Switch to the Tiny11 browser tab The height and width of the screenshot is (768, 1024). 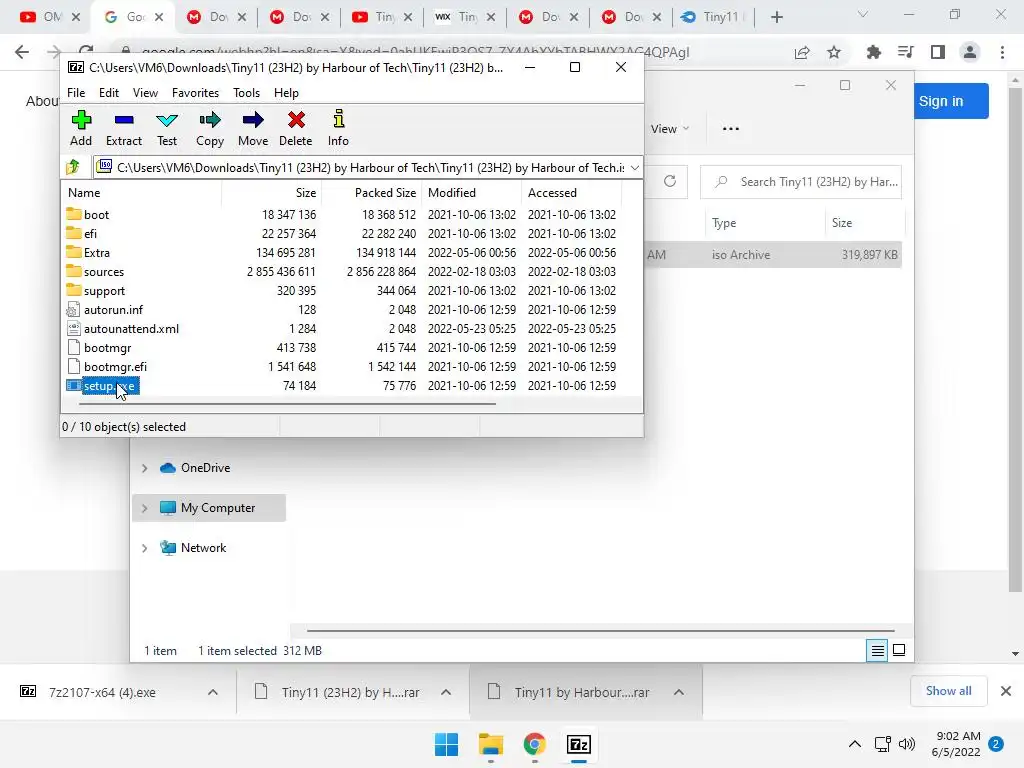pos(714,17)
